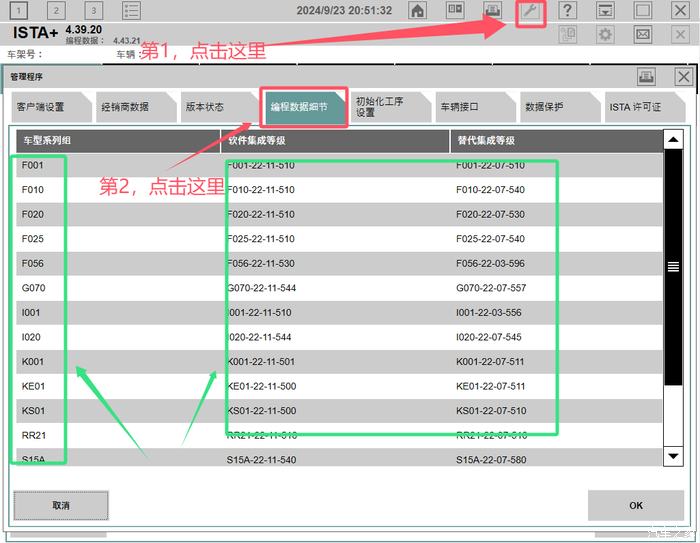Open the wrench settings icon in top toolbar

point(530,11)
